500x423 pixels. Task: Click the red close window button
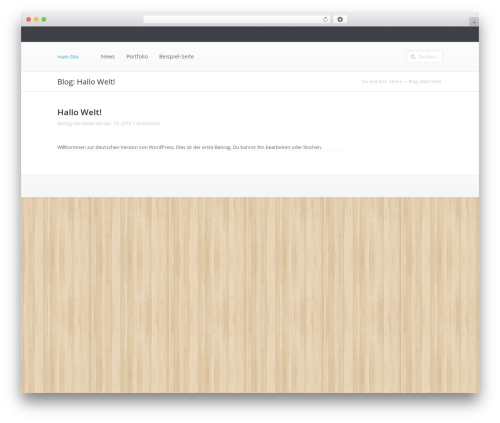click(x=29, y=19)
